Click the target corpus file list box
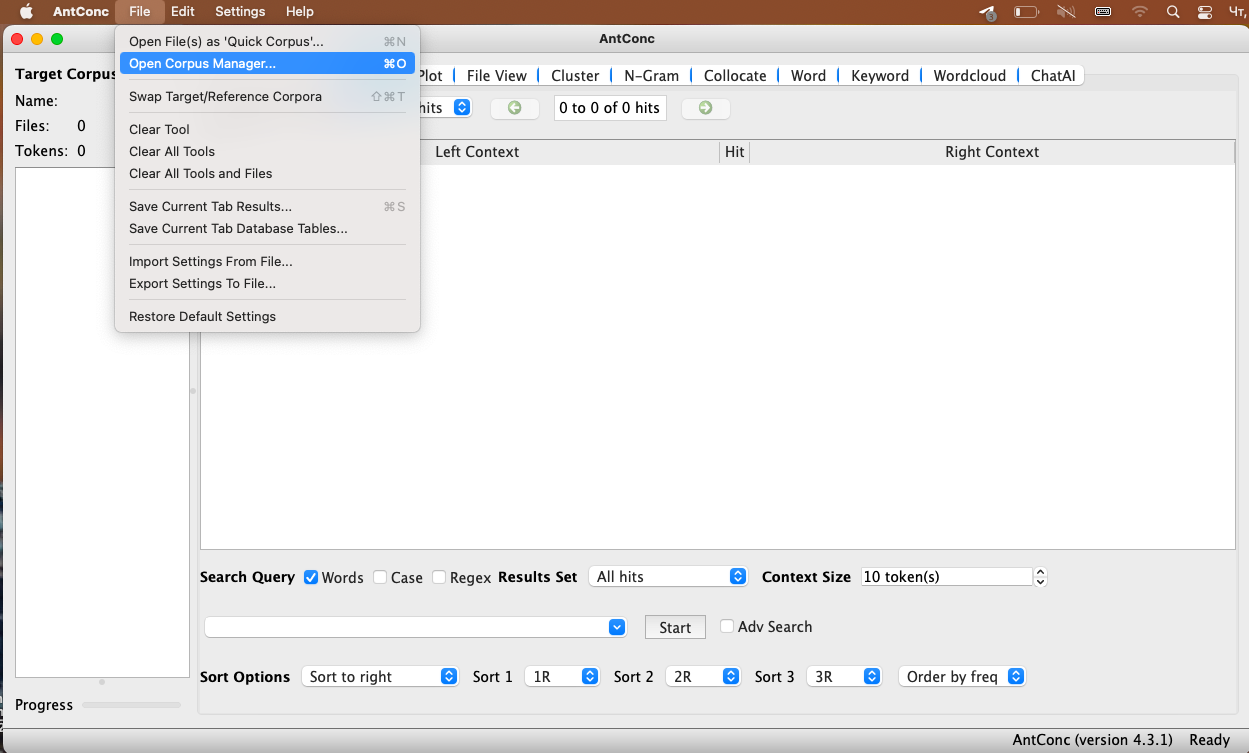 click(102, 422)
